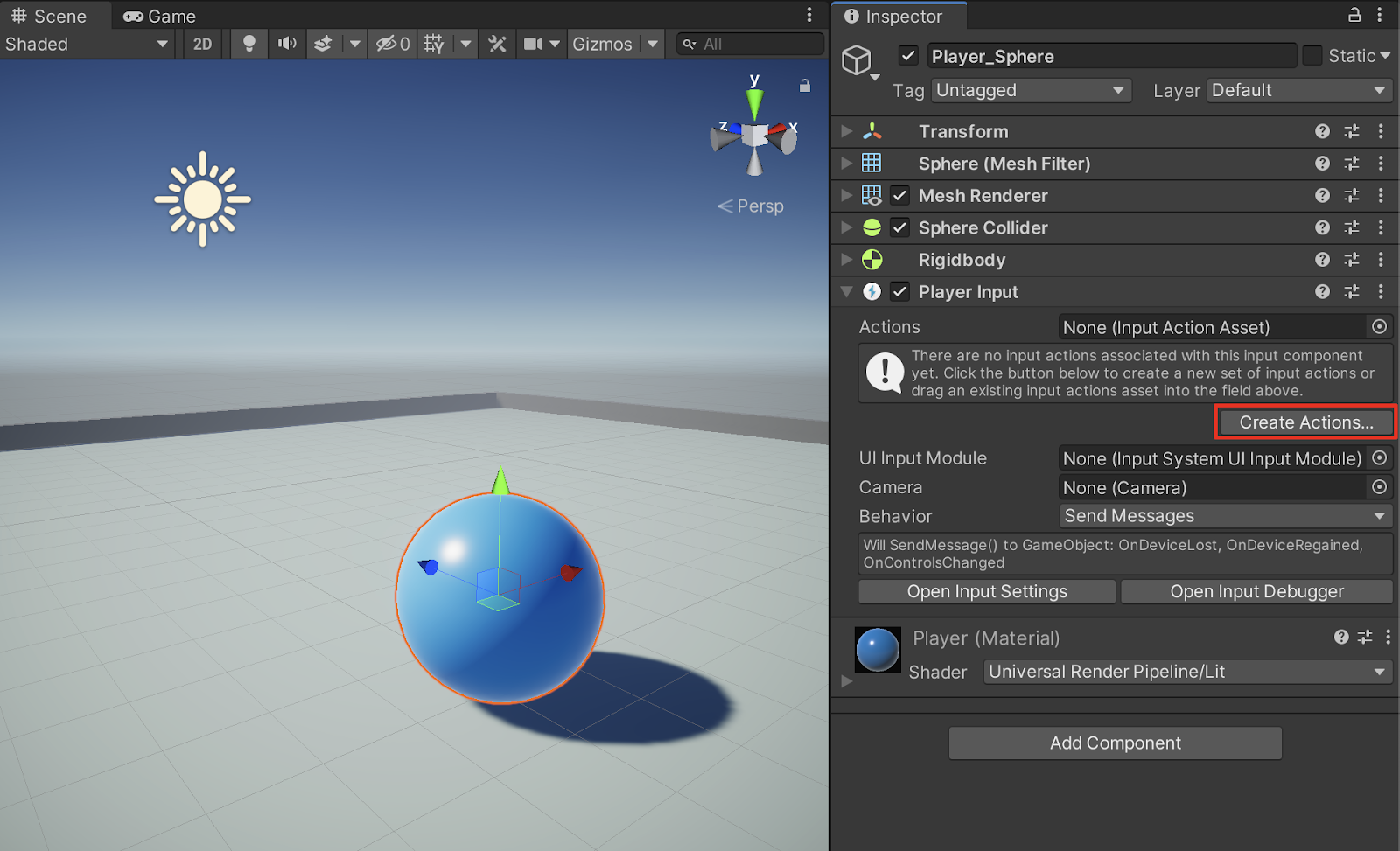Open the Shaded draw mode dropdown
Screen dimensions: 1400x851
[x=86, y=44]
